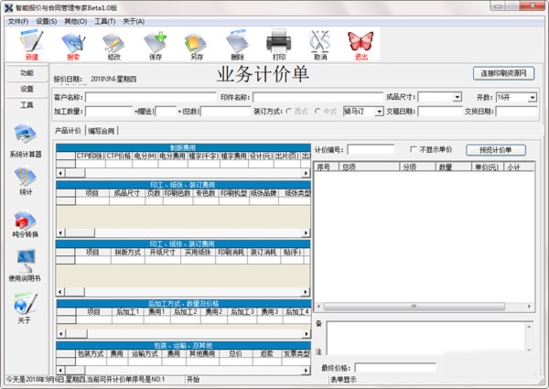Click the 工具 sidebar button
The image size is (549, 389).
point(27,105)
